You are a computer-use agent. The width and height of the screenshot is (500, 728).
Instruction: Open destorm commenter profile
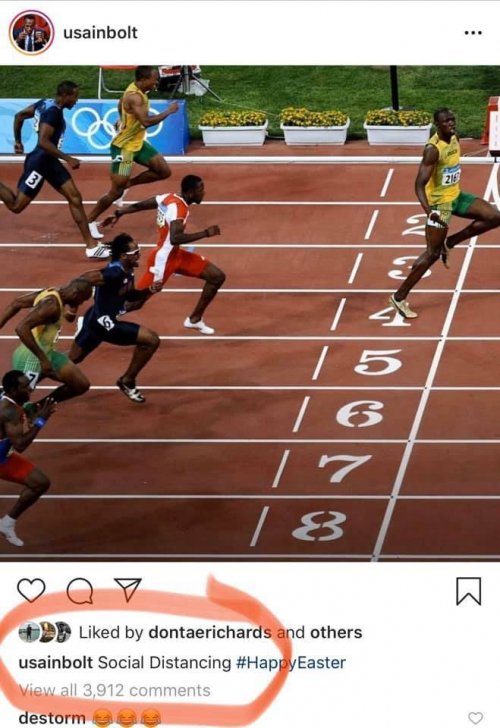click(x=52, y=718)
